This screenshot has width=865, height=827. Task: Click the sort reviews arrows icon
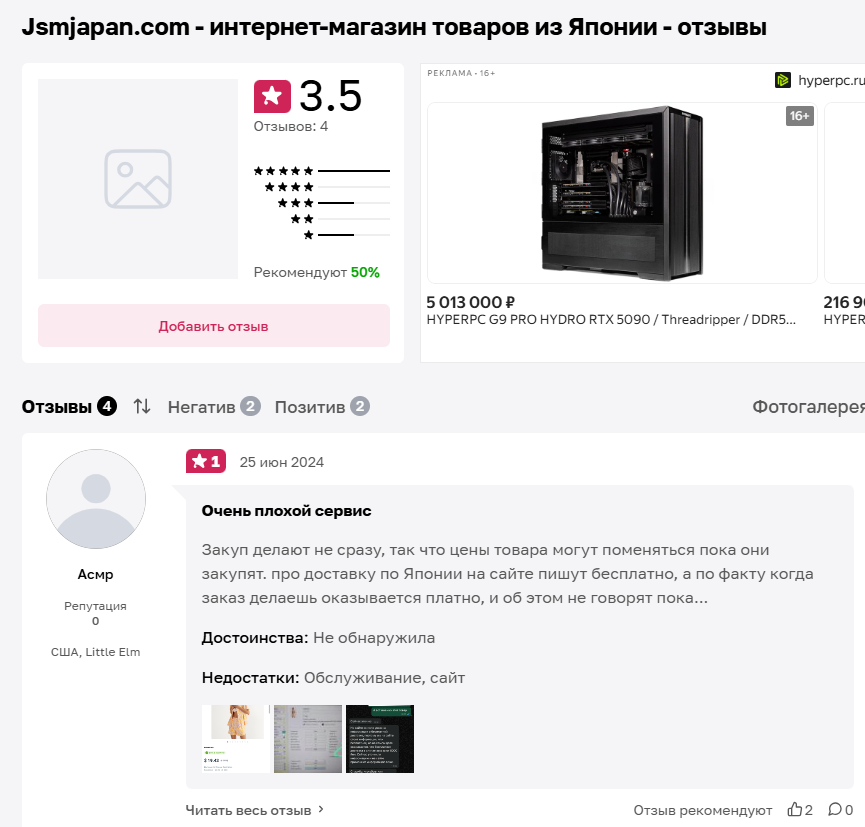(142, 406)
